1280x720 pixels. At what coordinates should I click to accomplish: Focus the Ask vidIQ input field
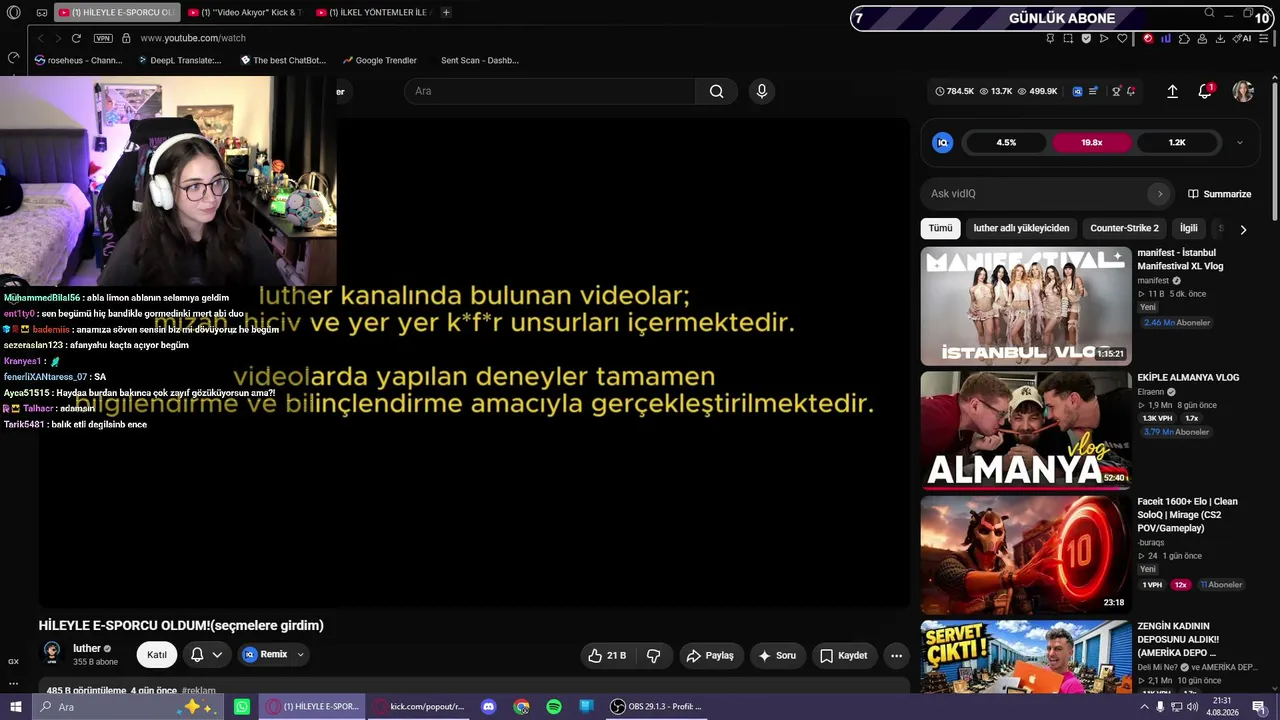tap(1036, 194)
